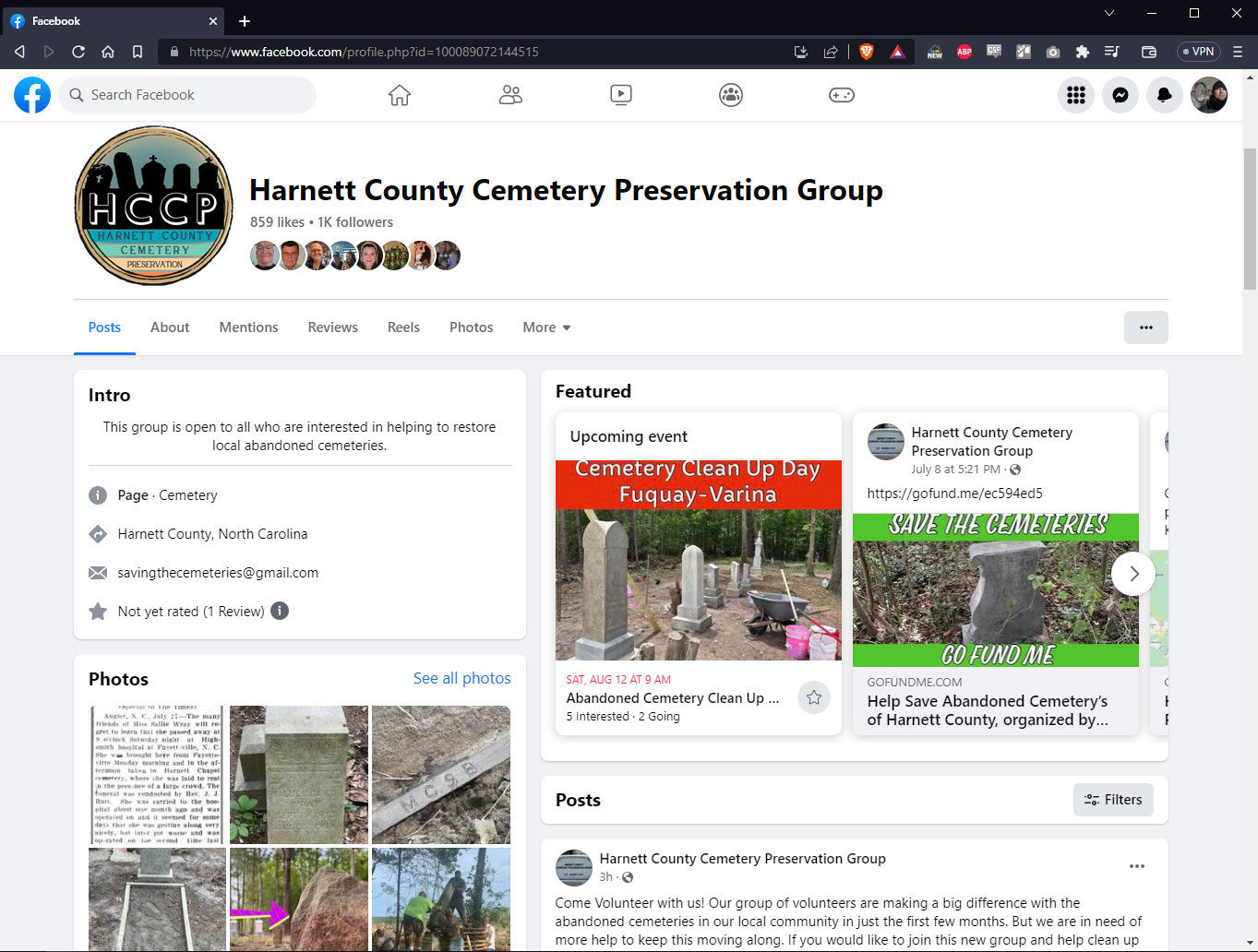Click the savingthecemeteries@gmail.com email link

click(x=218, y=573)
